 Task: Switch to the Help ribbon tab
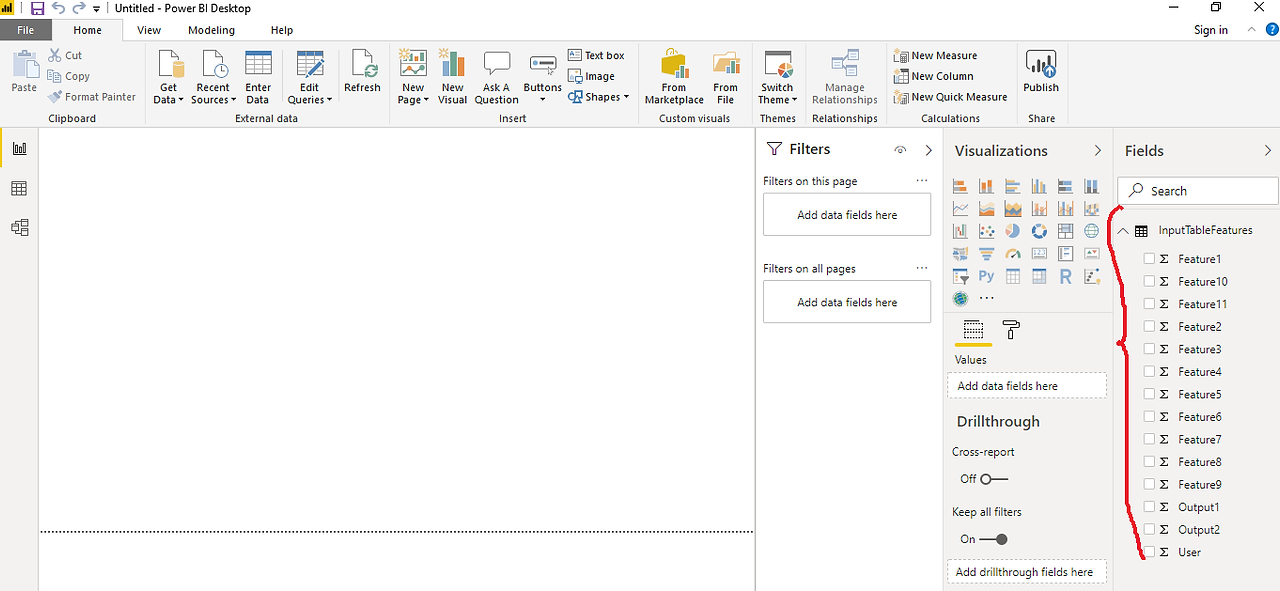(282, 30)
